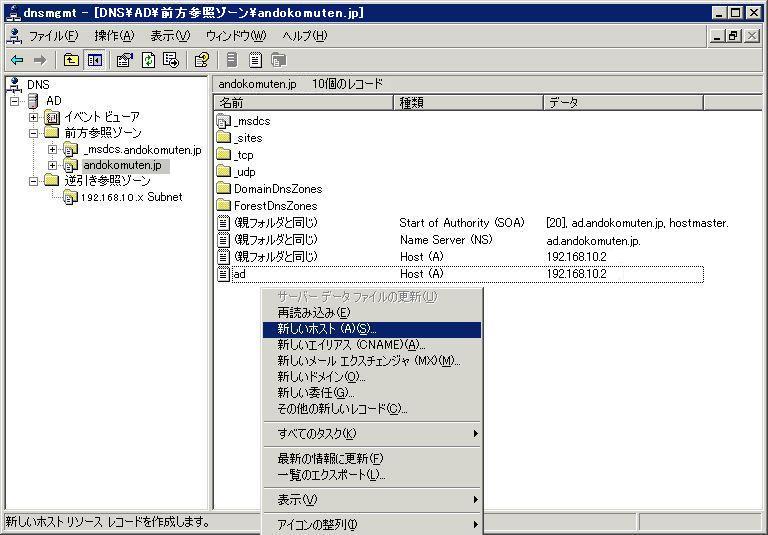Screen dimensions: 768x535
Task: Choose 最新の情報に更新 option
Action: point(372,459)
